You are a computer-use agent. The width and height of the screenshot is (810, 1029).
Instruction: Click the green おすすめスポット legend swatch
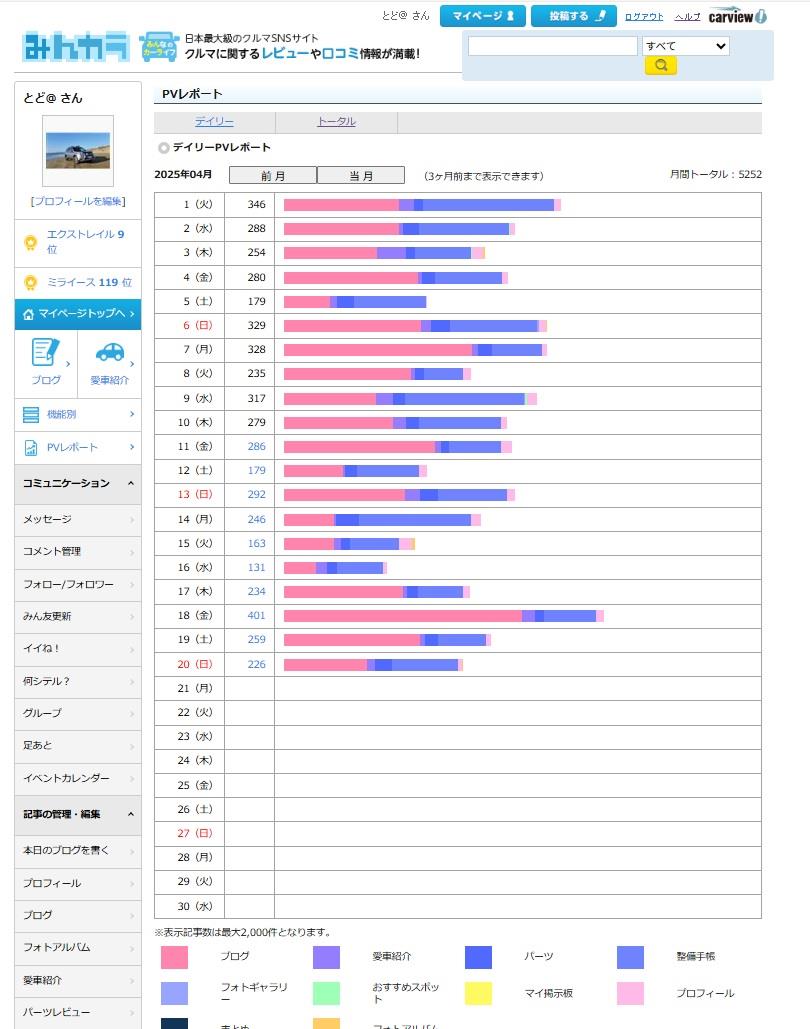click(x=326, y=994)
